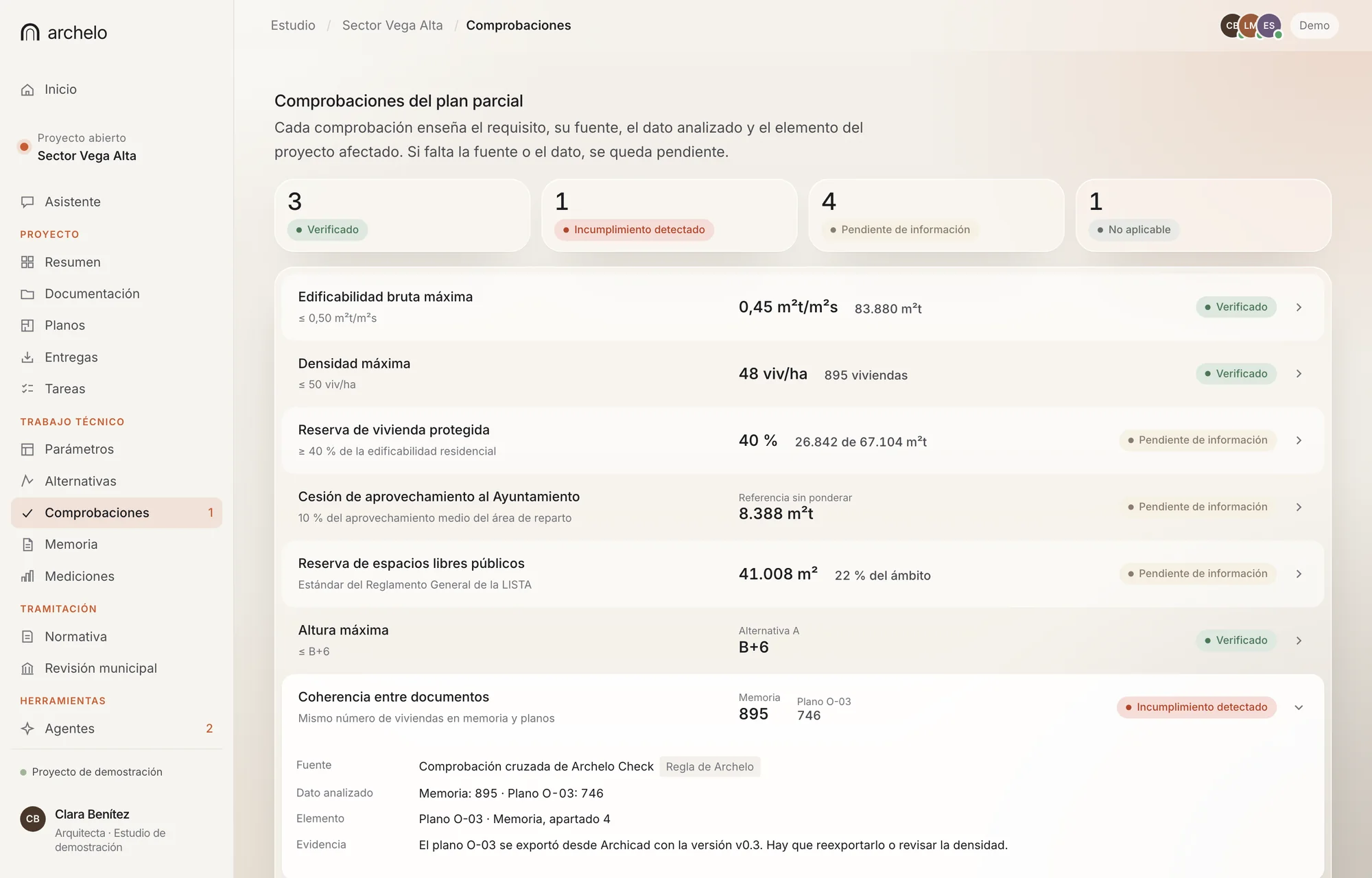The image size is (1372, 878).
Task: Open the Inicio menu item
Action: (117, 90)
